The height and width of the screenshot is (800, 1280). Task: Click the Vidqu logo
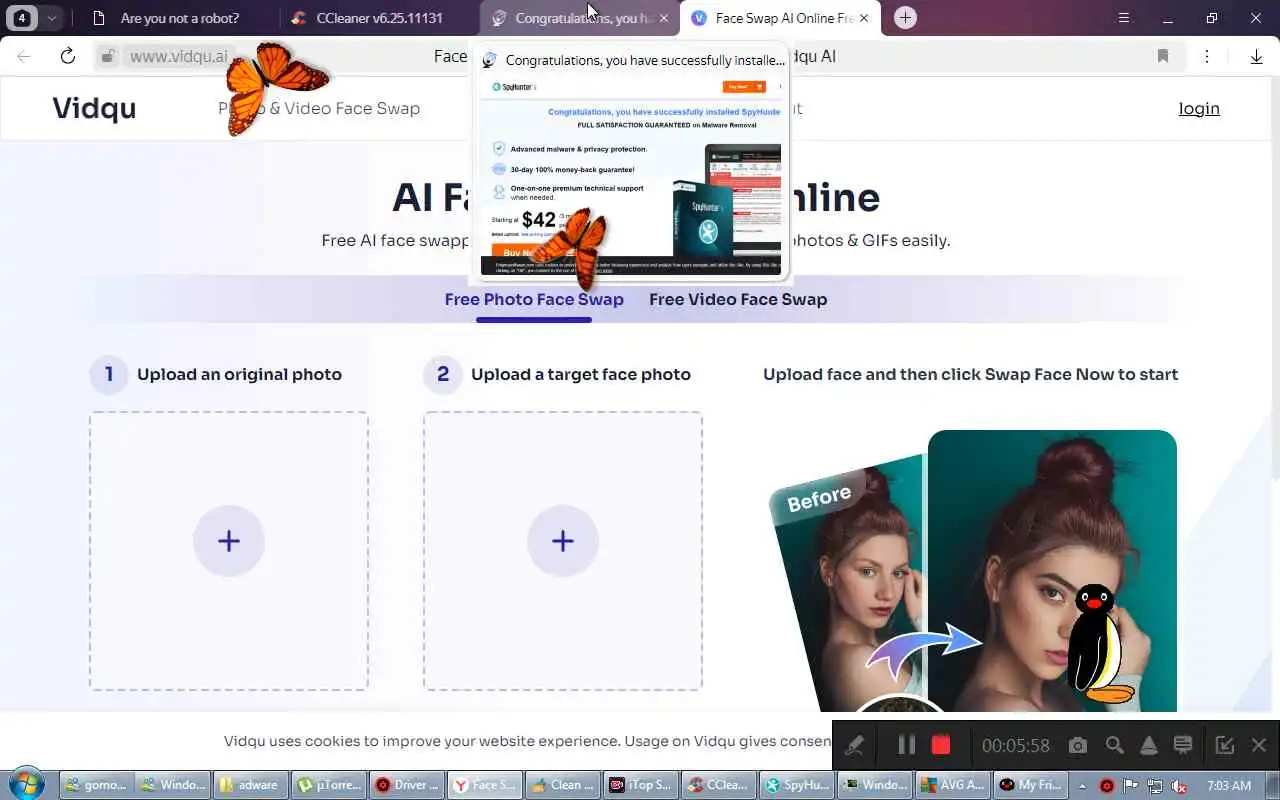coord(94,108)
